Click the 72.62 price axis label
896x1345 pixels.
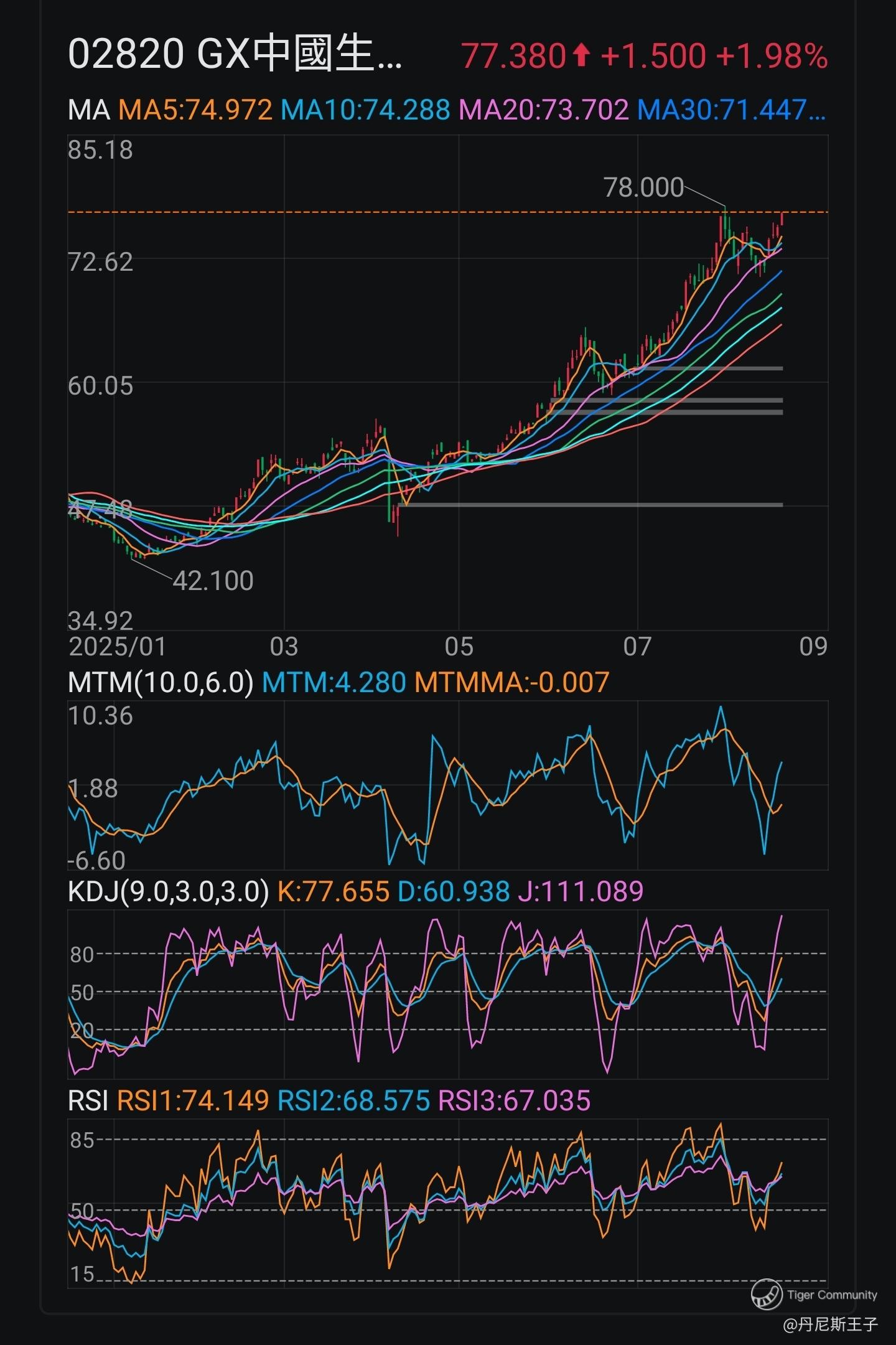point(100,262)
